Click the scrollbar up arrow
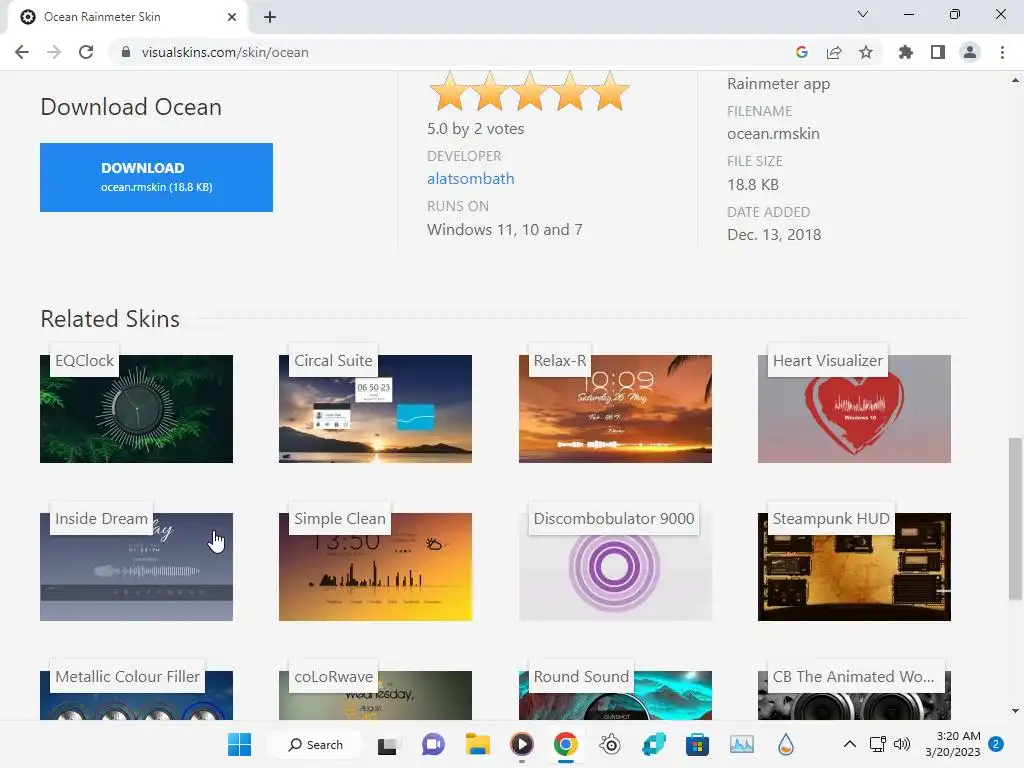Viewport: 1024px width, 768px height. click(x=1015, y=80)
